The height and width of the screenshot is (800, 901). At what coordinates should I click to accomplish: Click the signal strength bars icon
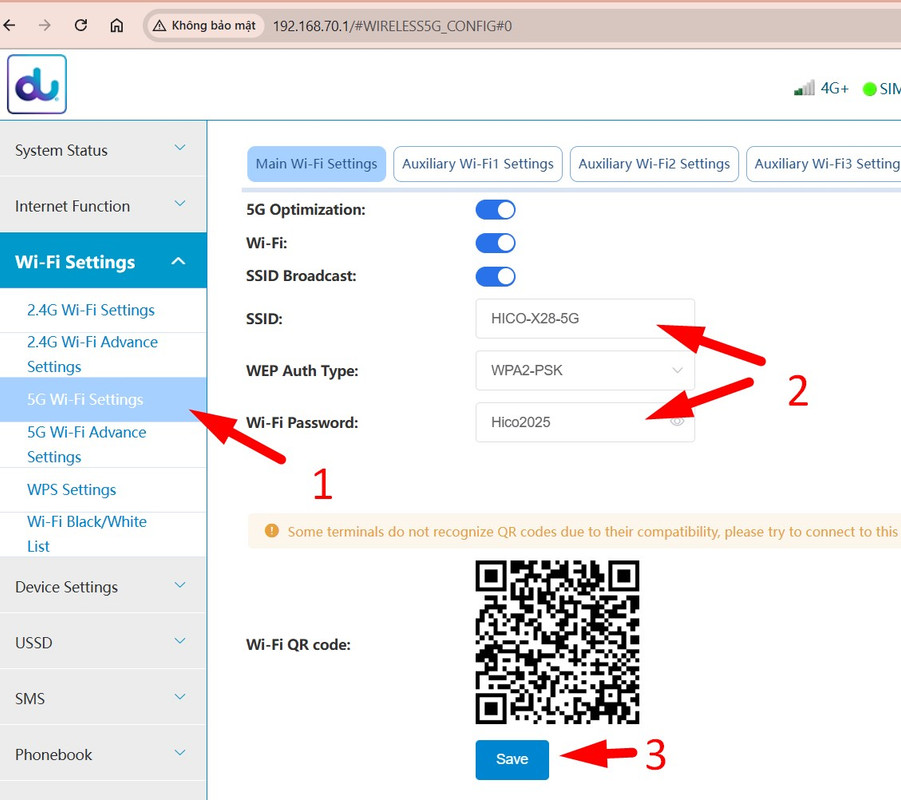[804, 88]
